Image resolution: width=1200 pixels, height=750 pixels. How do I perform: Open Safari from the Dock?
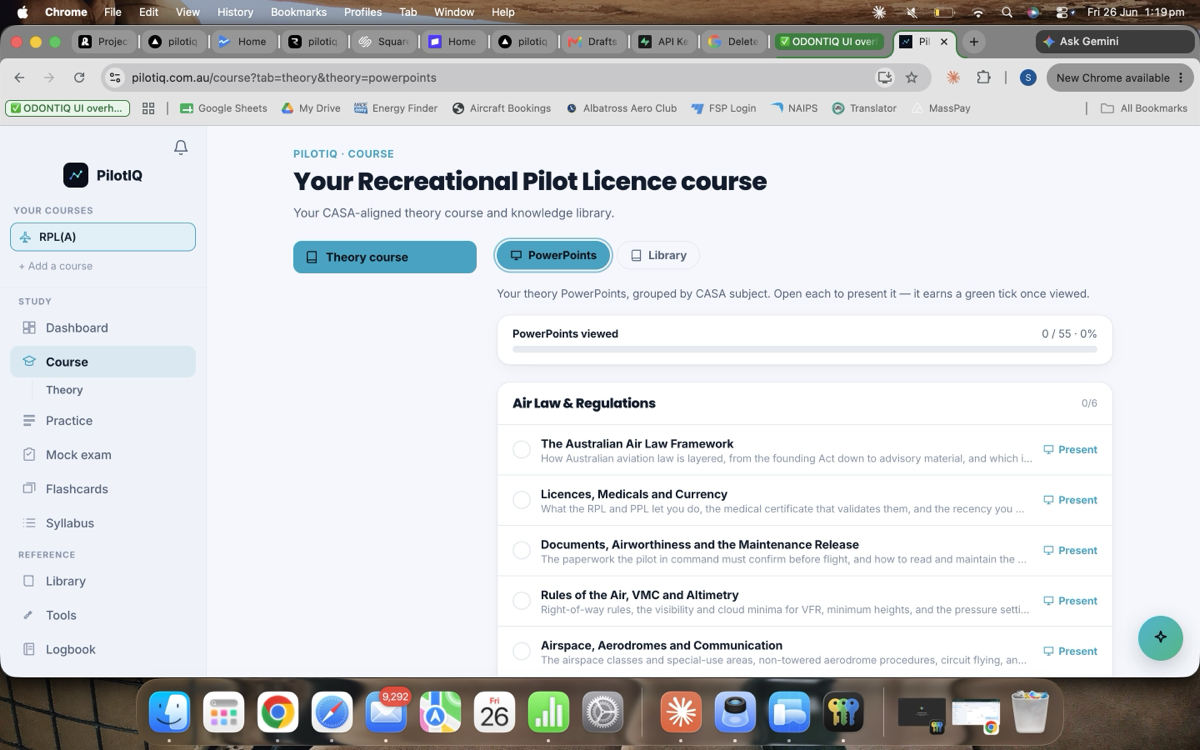(x=332, y=713)
